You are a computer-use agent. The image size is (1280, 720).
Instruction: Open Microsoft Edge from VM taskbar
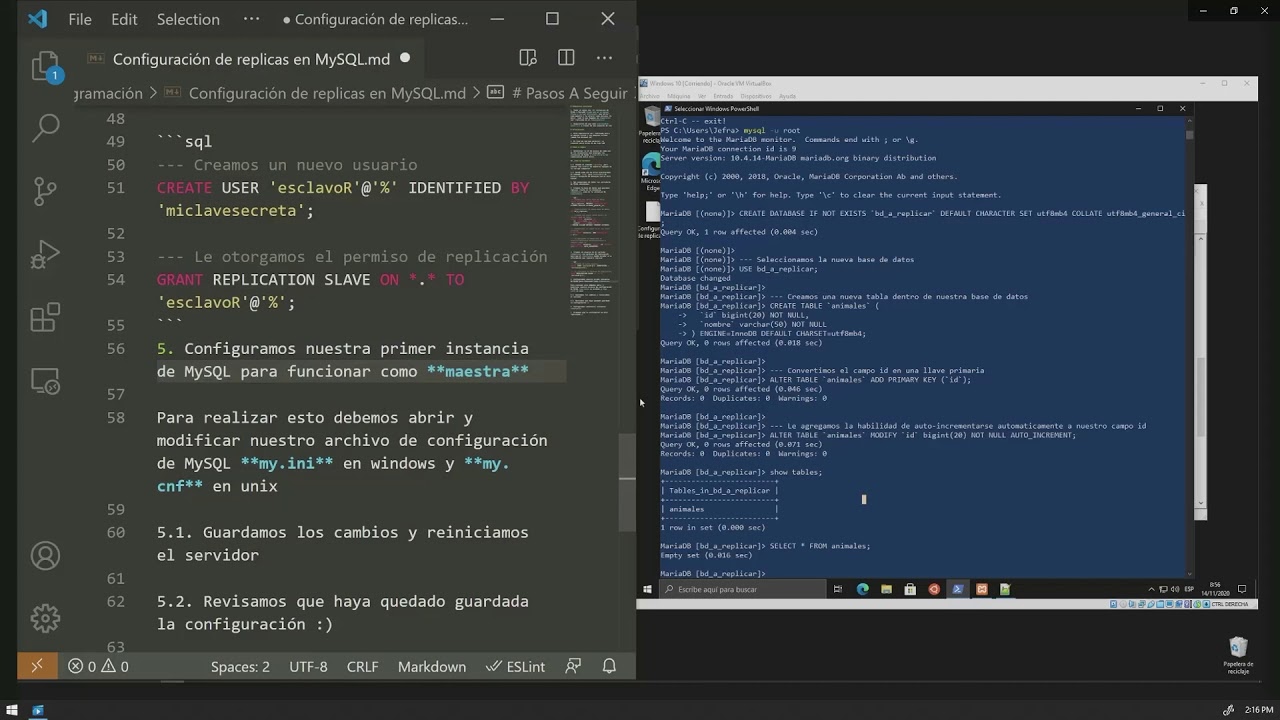coord(863,590)
